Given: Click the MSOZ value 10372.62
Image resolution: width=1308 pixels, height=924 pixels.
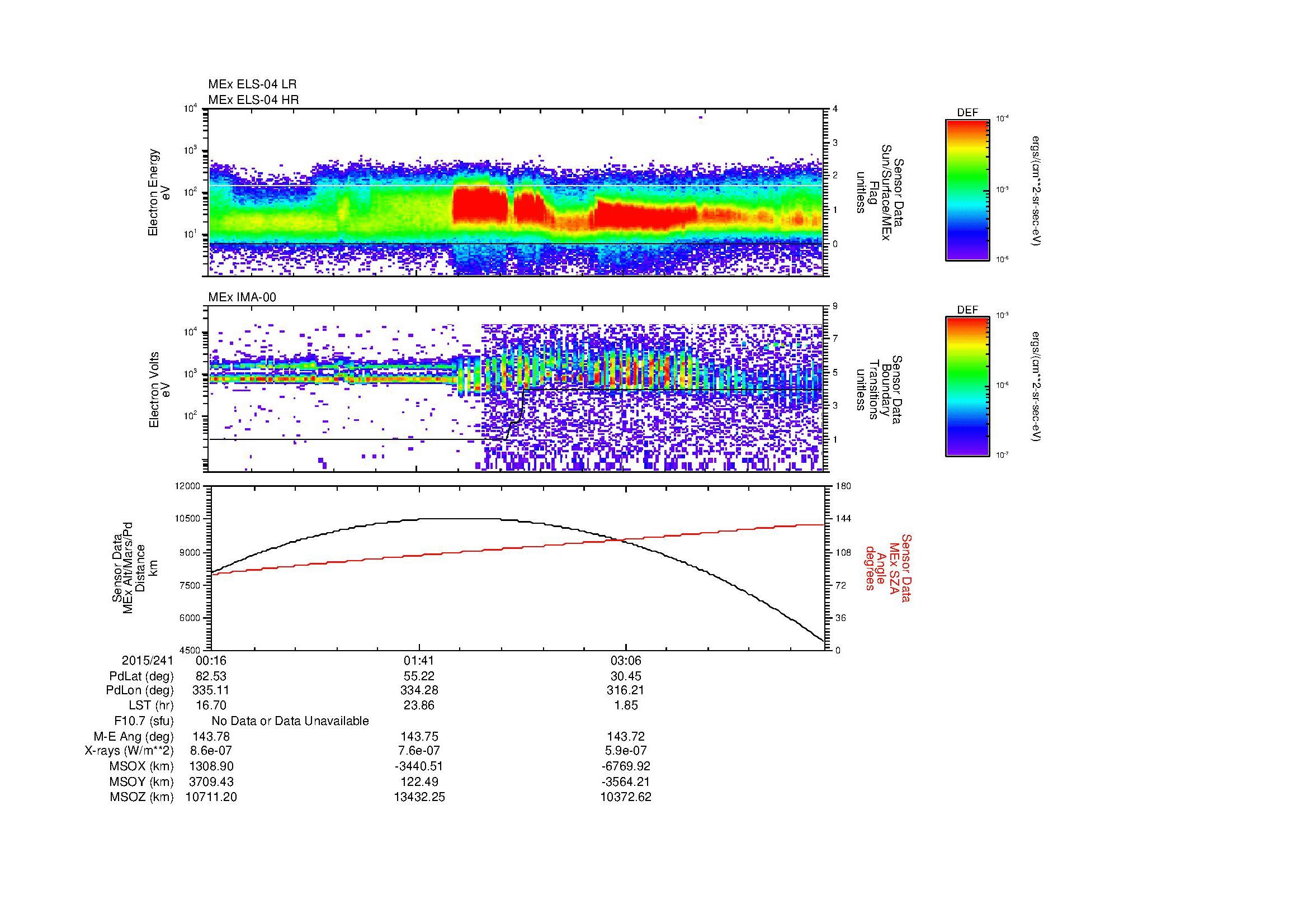Looking at the screenshot, I should pos(626,797).
